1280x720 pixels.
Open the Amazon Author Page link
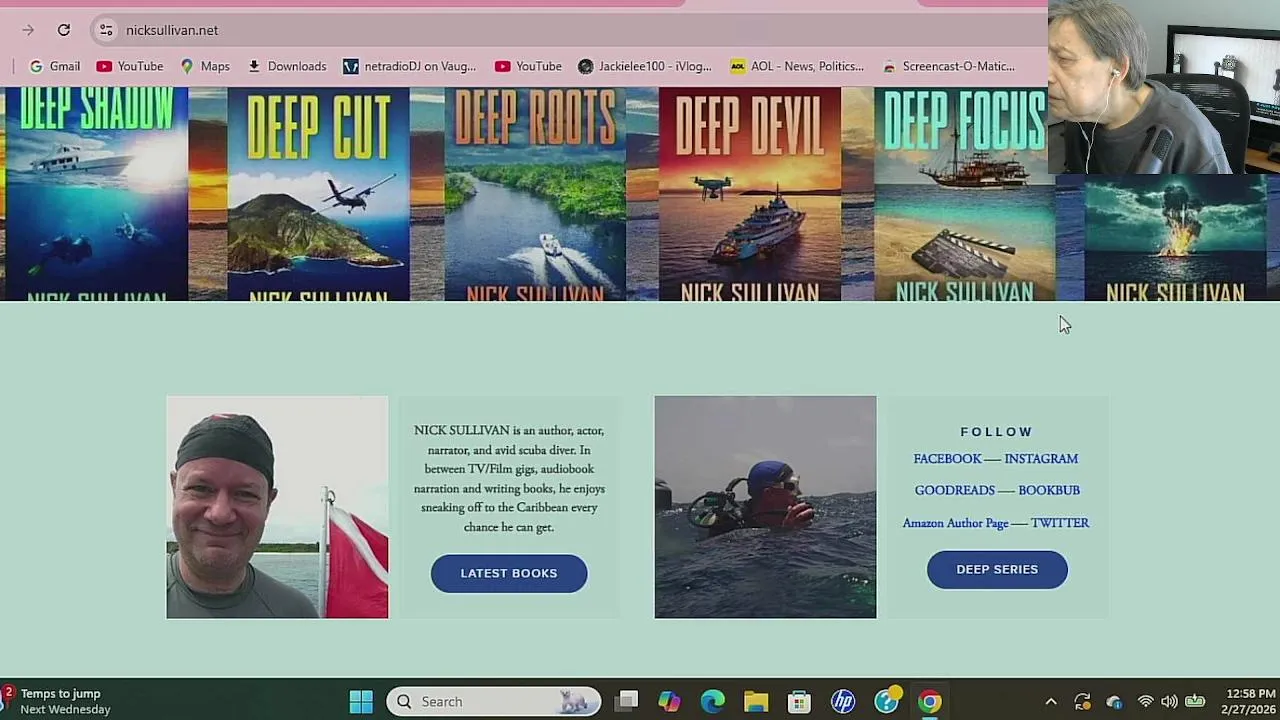coord(955,523)
